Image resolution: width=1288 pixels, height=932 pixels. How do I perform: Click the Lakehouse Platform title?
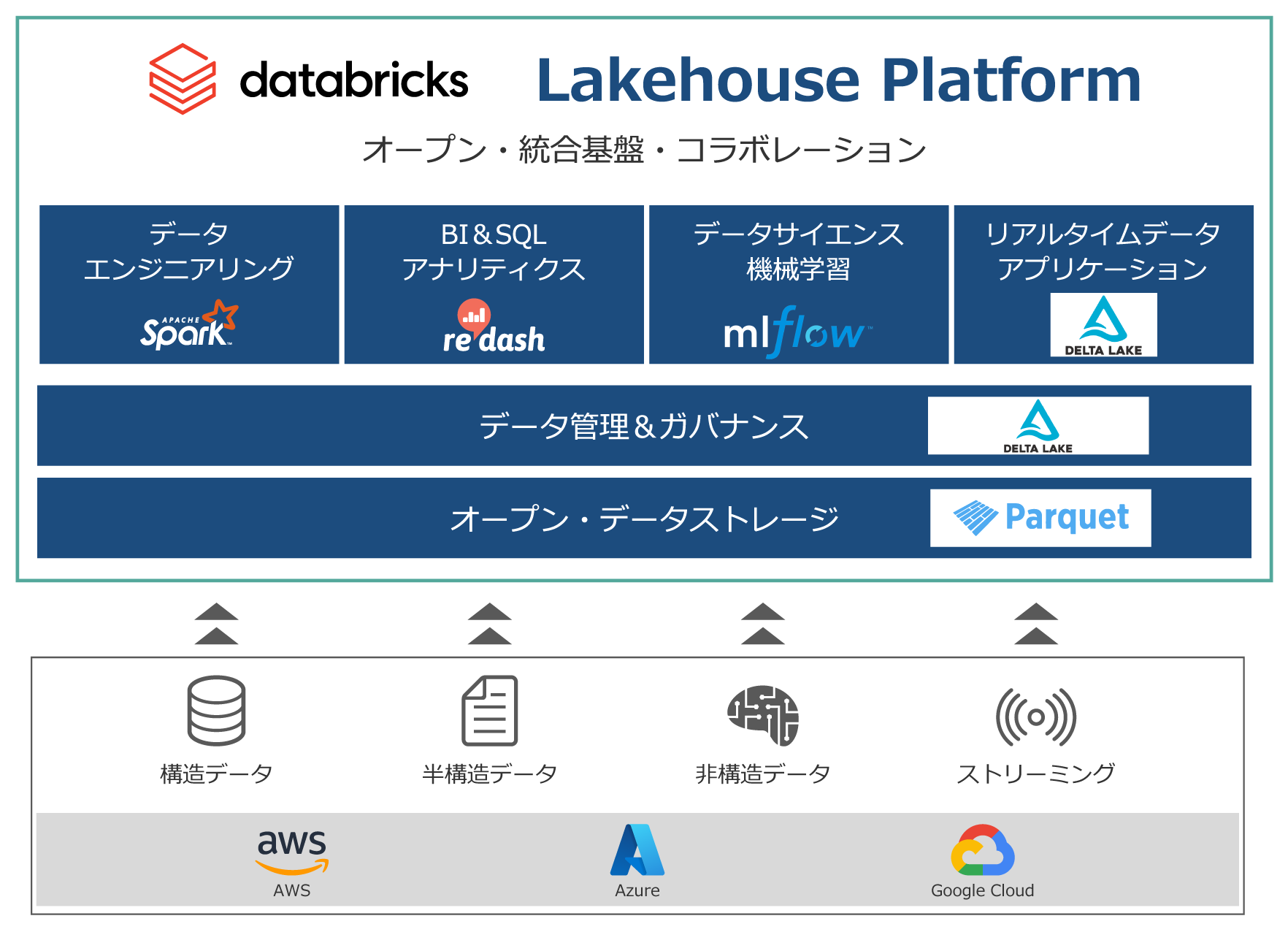pos(839,80)
